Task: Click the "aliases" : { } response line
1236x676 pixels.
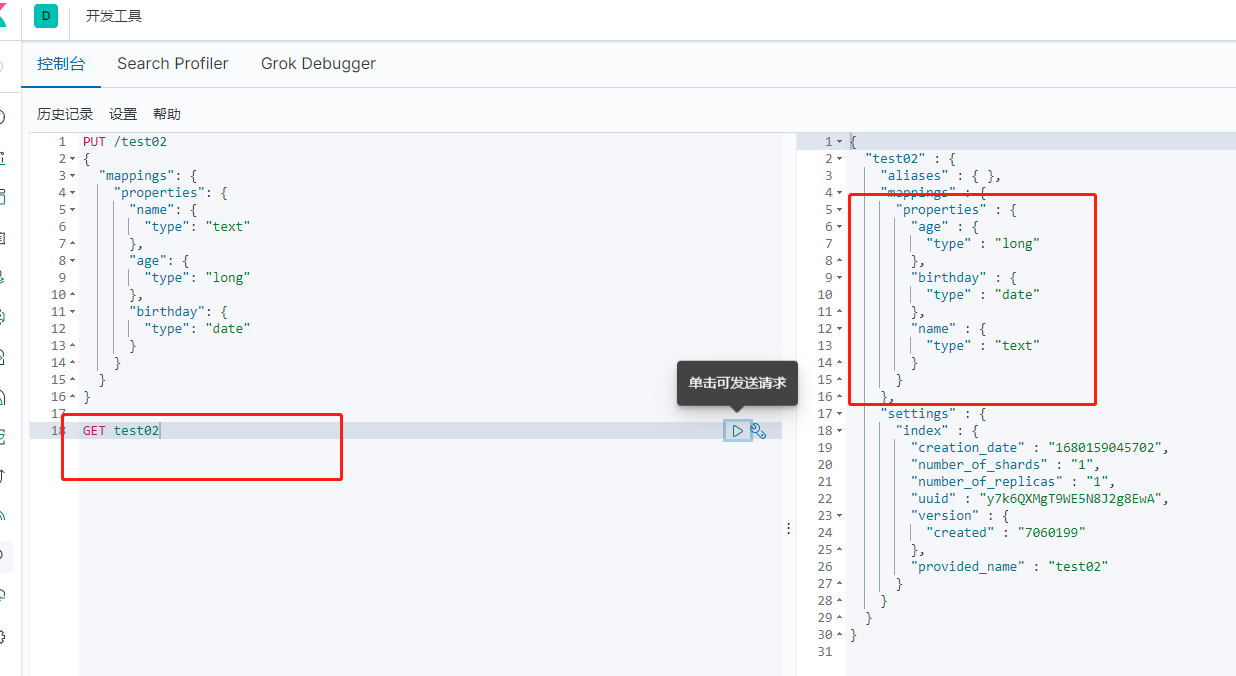Action: tap(941, 176)
